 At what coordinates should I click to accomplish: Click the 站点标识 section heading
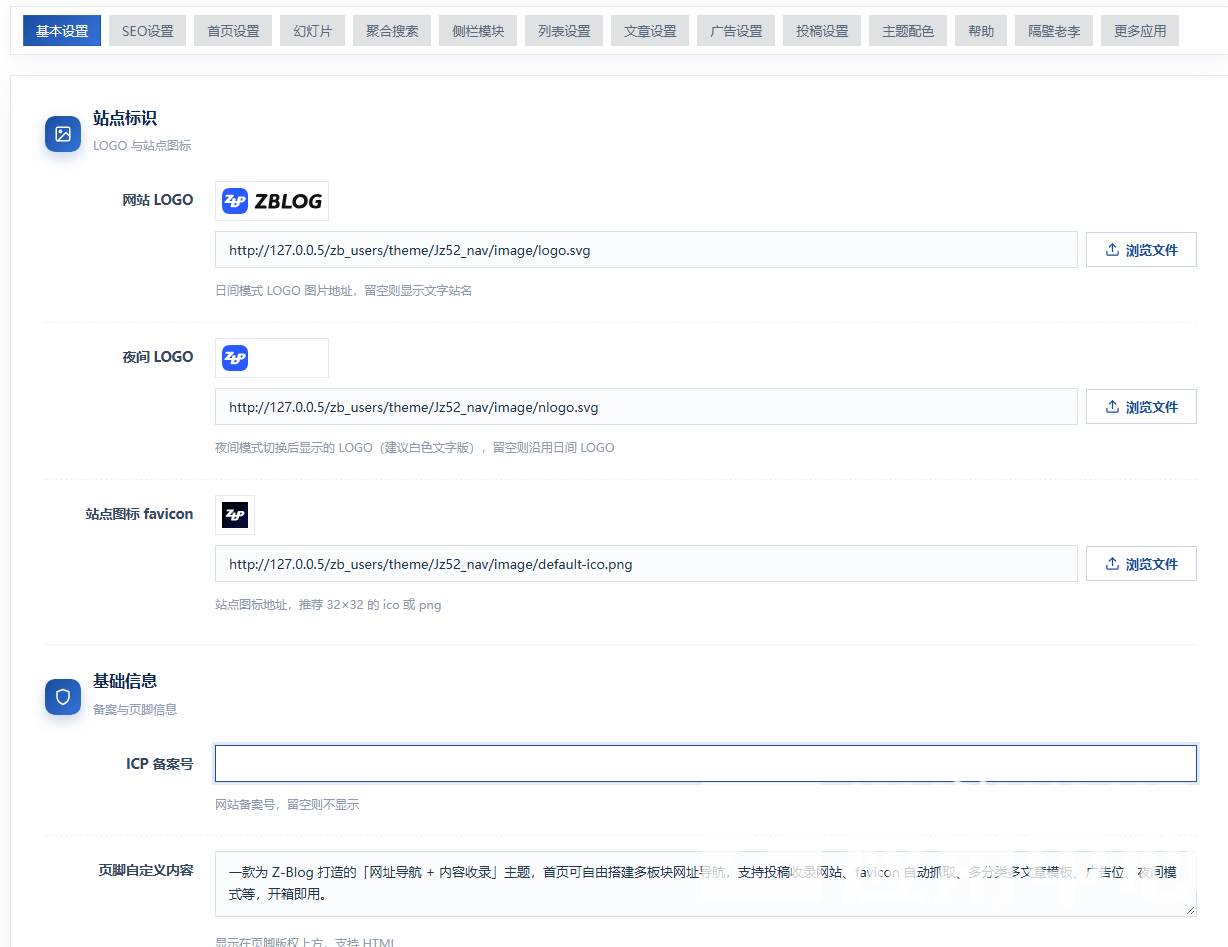125,118
